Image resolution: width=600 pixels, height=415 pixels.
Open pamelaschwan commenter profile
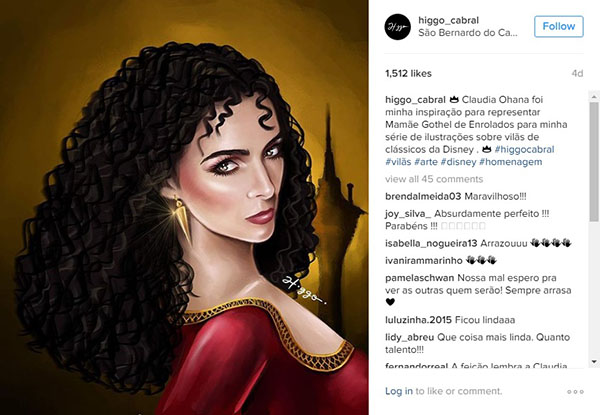[x=419, y=278]
